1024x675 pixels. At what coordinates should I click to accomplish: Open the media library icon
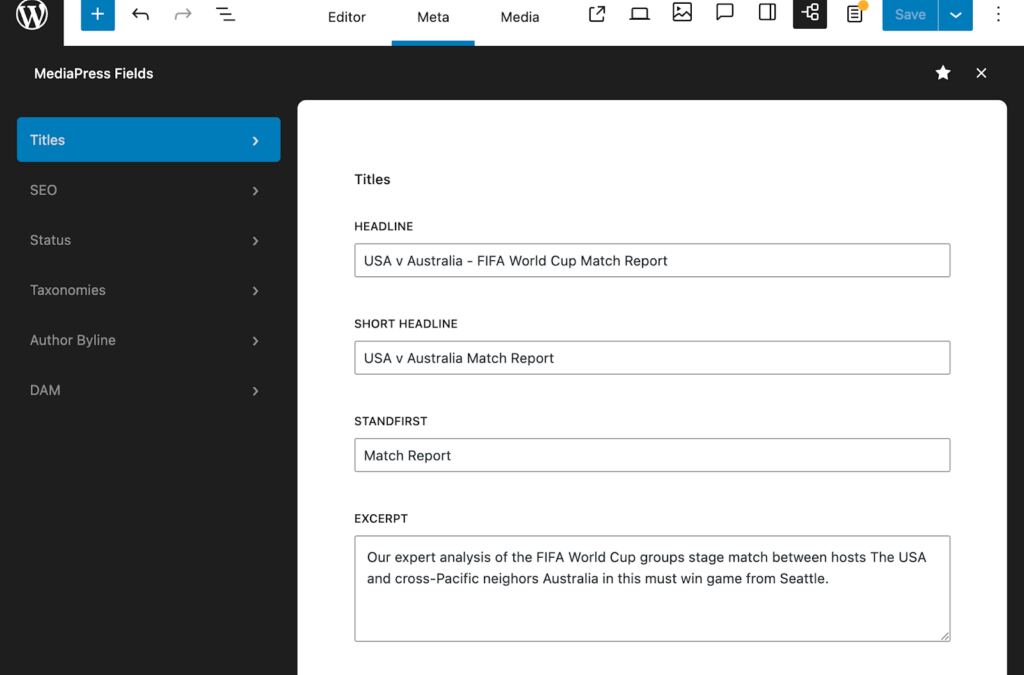682,15
